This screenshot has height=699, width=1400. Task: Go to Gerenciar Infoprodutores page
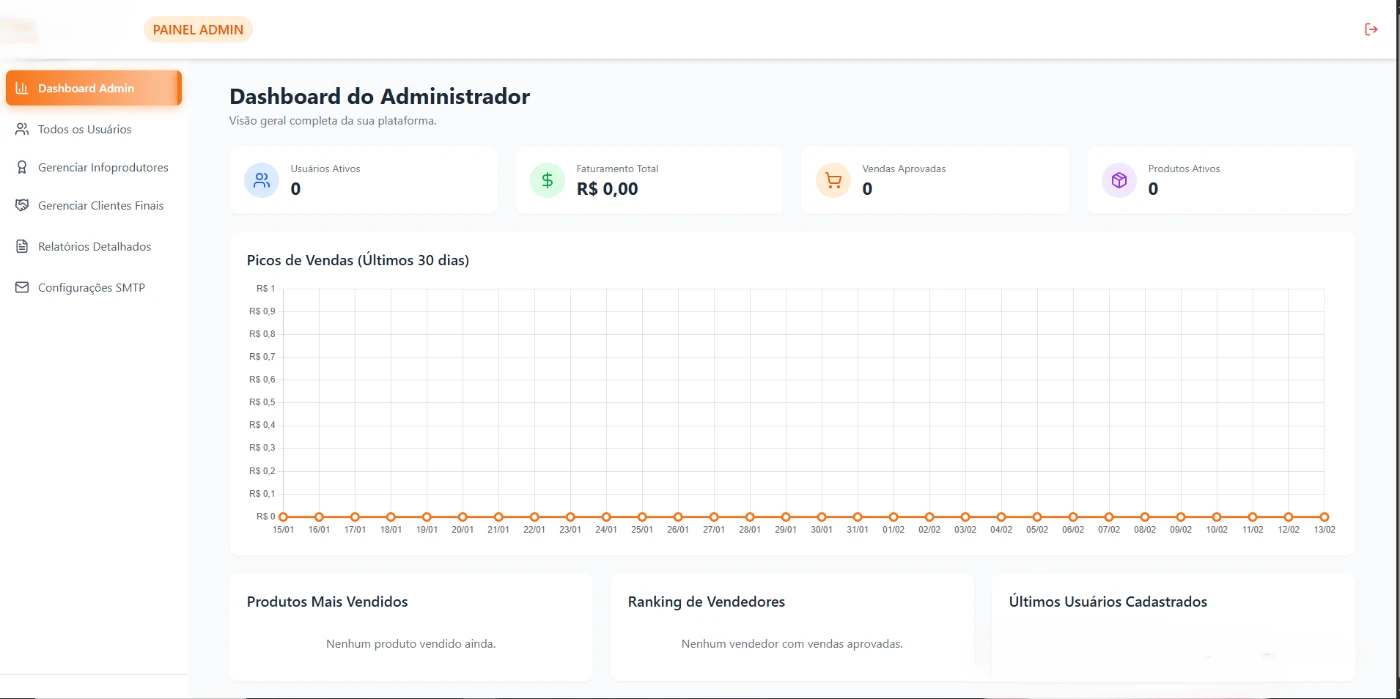[103, 168]
